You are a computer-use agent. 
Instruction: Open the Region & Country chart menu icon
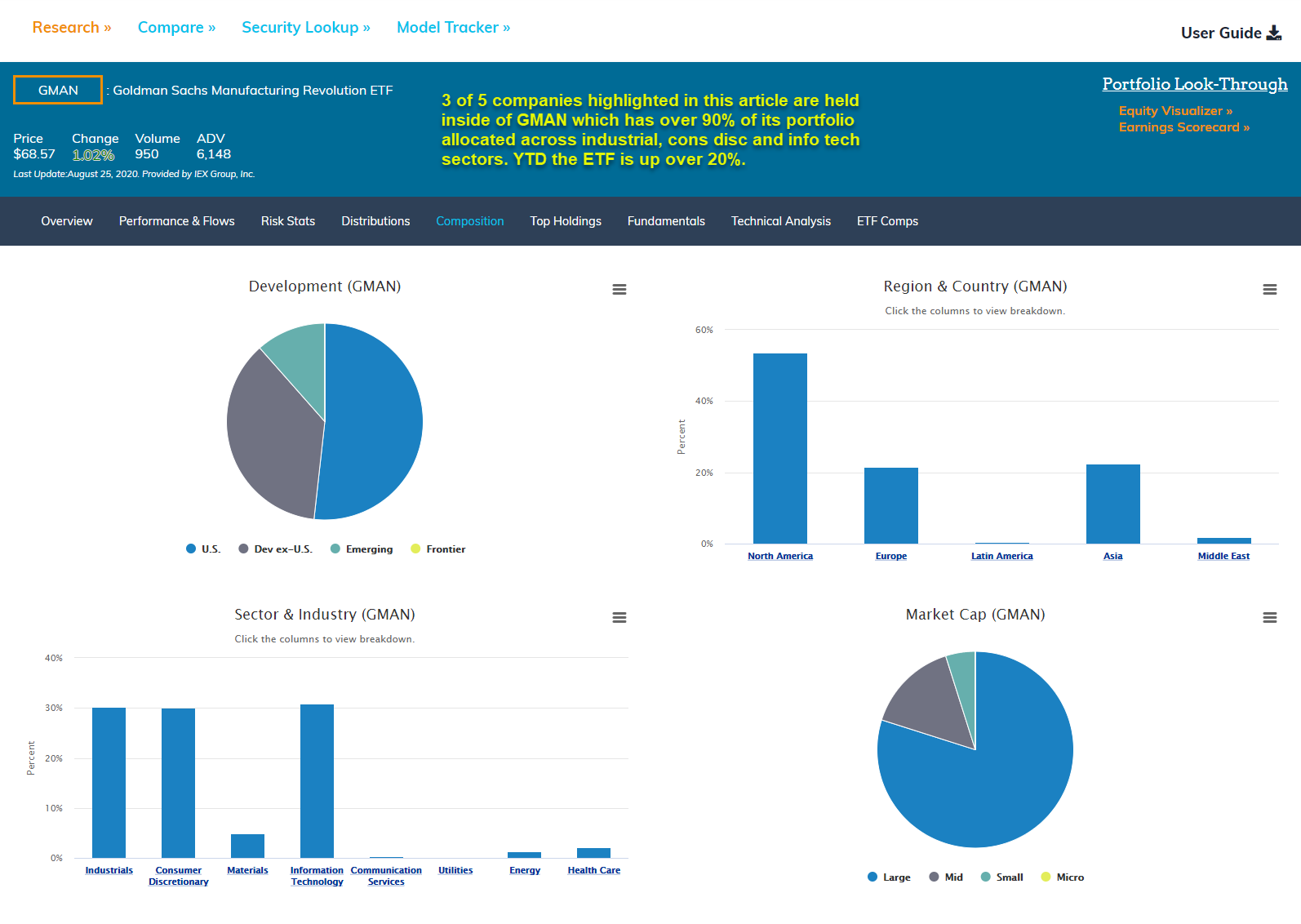(x=1270, y=290)
